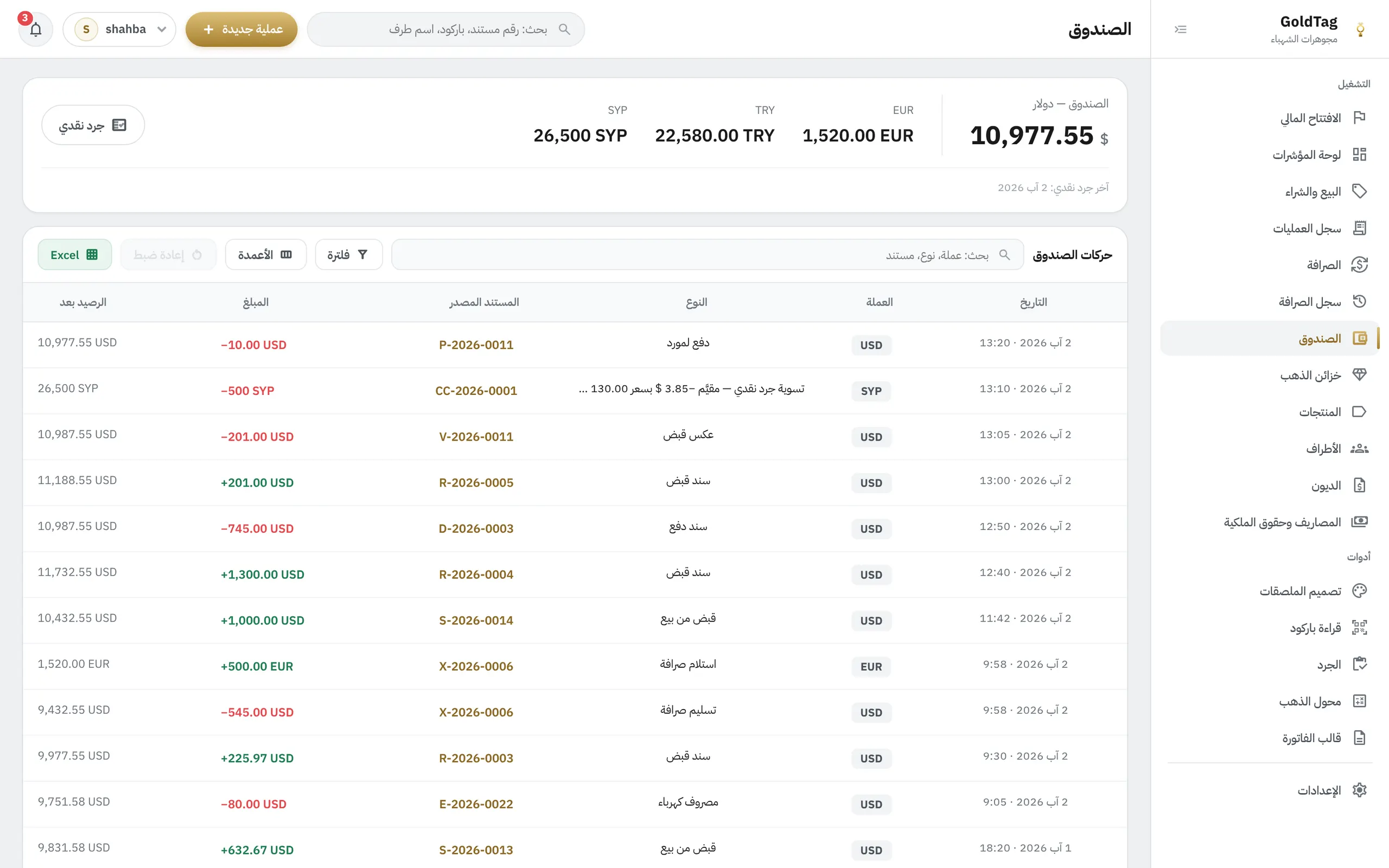Sort by التاريخ column header
This screenshot has height=868, width=1389.
point(1033,302)
